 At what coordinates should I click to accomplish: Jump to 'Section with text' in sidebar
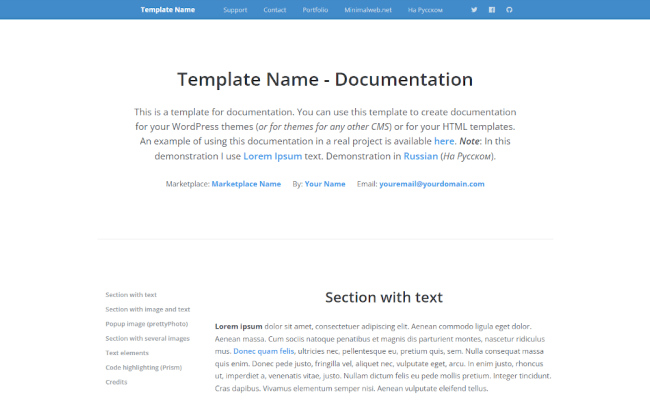point(131,295)
